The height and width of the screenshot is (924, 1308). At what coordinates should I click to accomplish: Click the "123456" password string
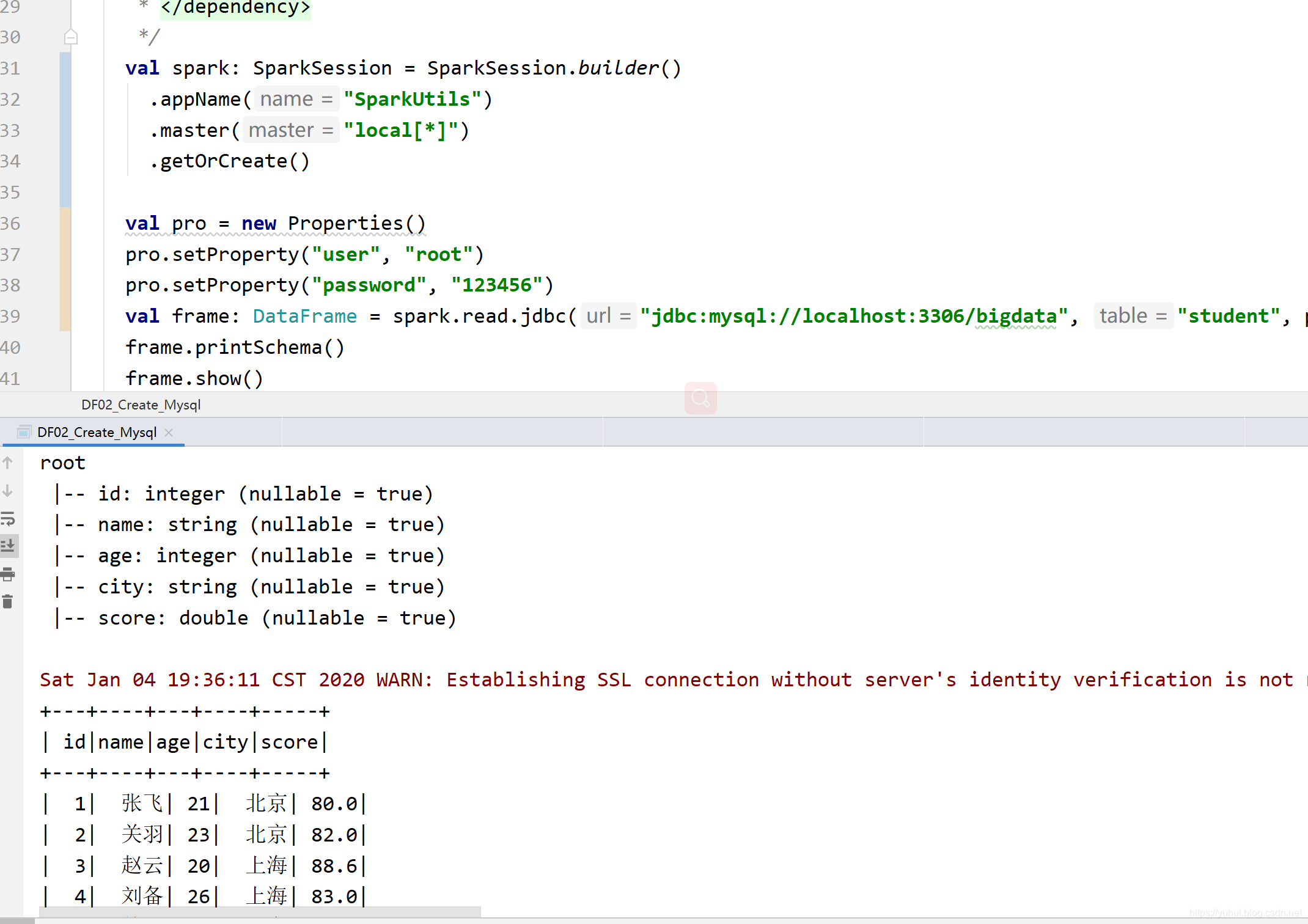click(497, 285)
